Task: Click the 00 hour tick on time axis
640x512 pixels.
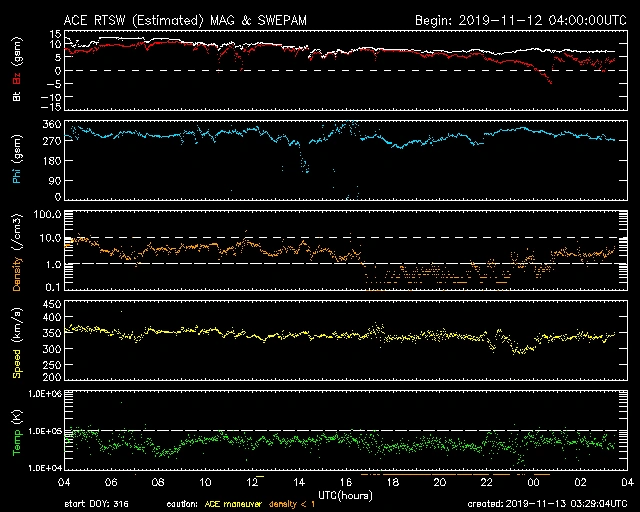Action: coord(533,482)
